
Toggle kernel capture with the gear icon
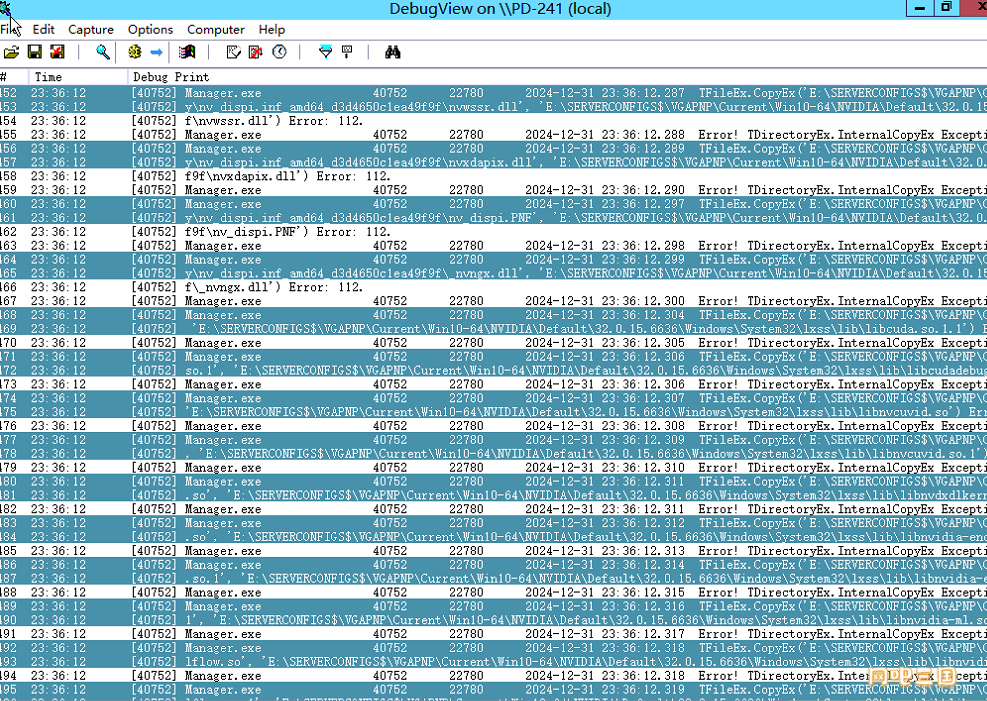pos(135,52)
